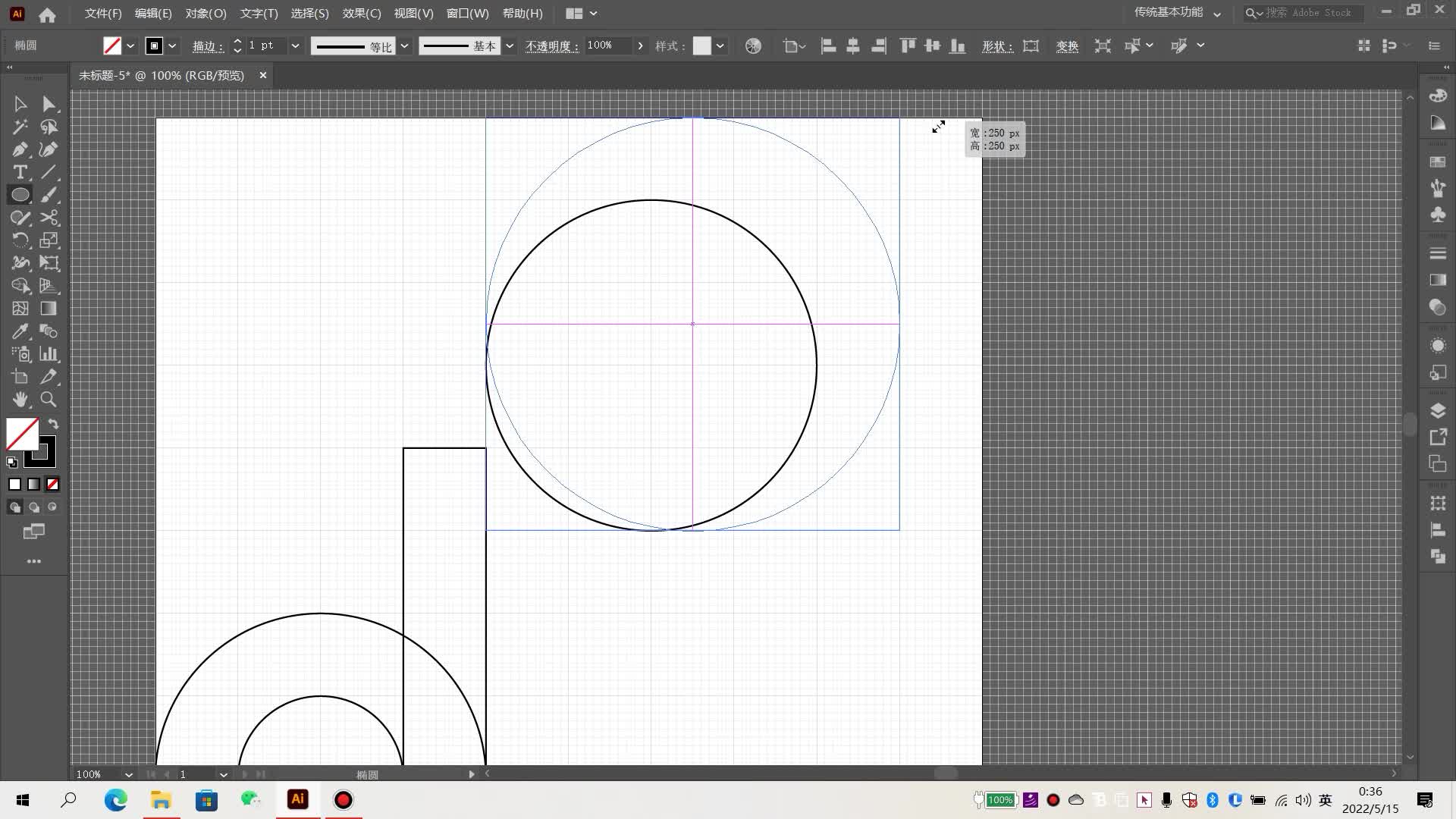The image size is (1456, 819).
Task: Select the Pen tool
Action: click(20, 149)
